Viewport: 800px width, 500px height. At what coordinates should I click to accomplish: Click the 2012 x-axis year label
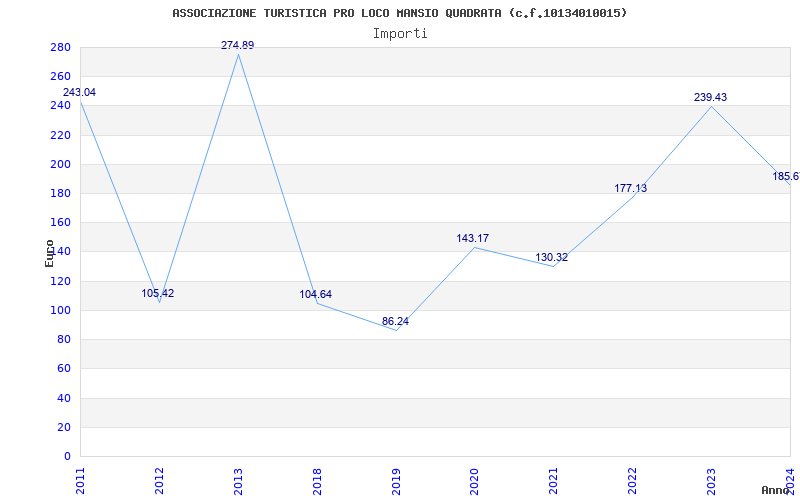pyautogui.click(x=159, y=481)
